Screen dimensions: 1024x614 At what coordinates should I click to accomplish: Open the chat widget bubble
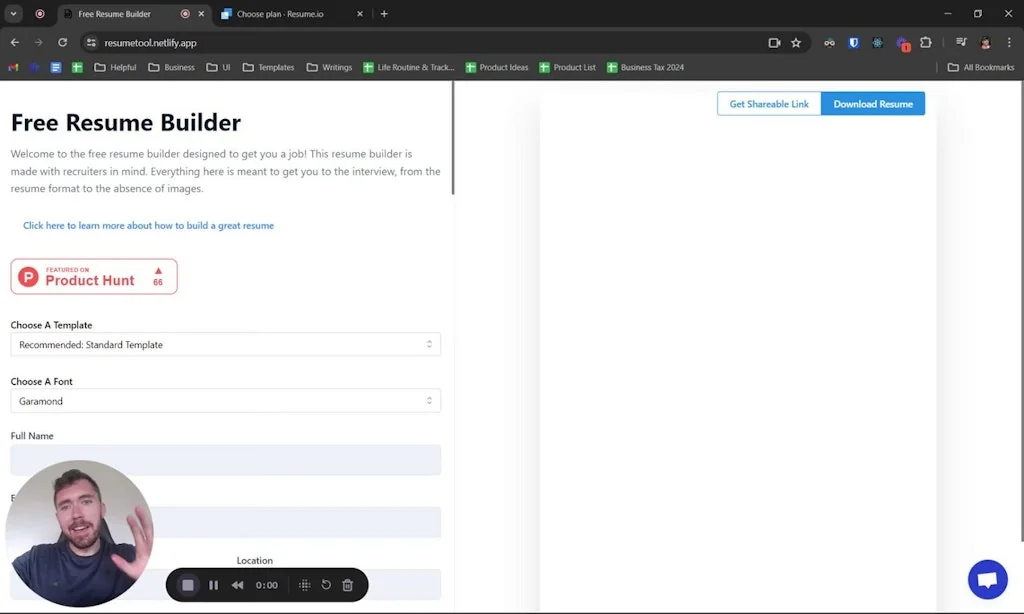coord(988,579)
